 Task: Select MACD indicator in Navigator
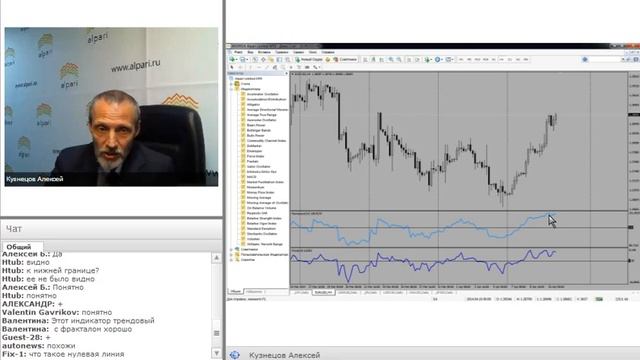(251, 177)
